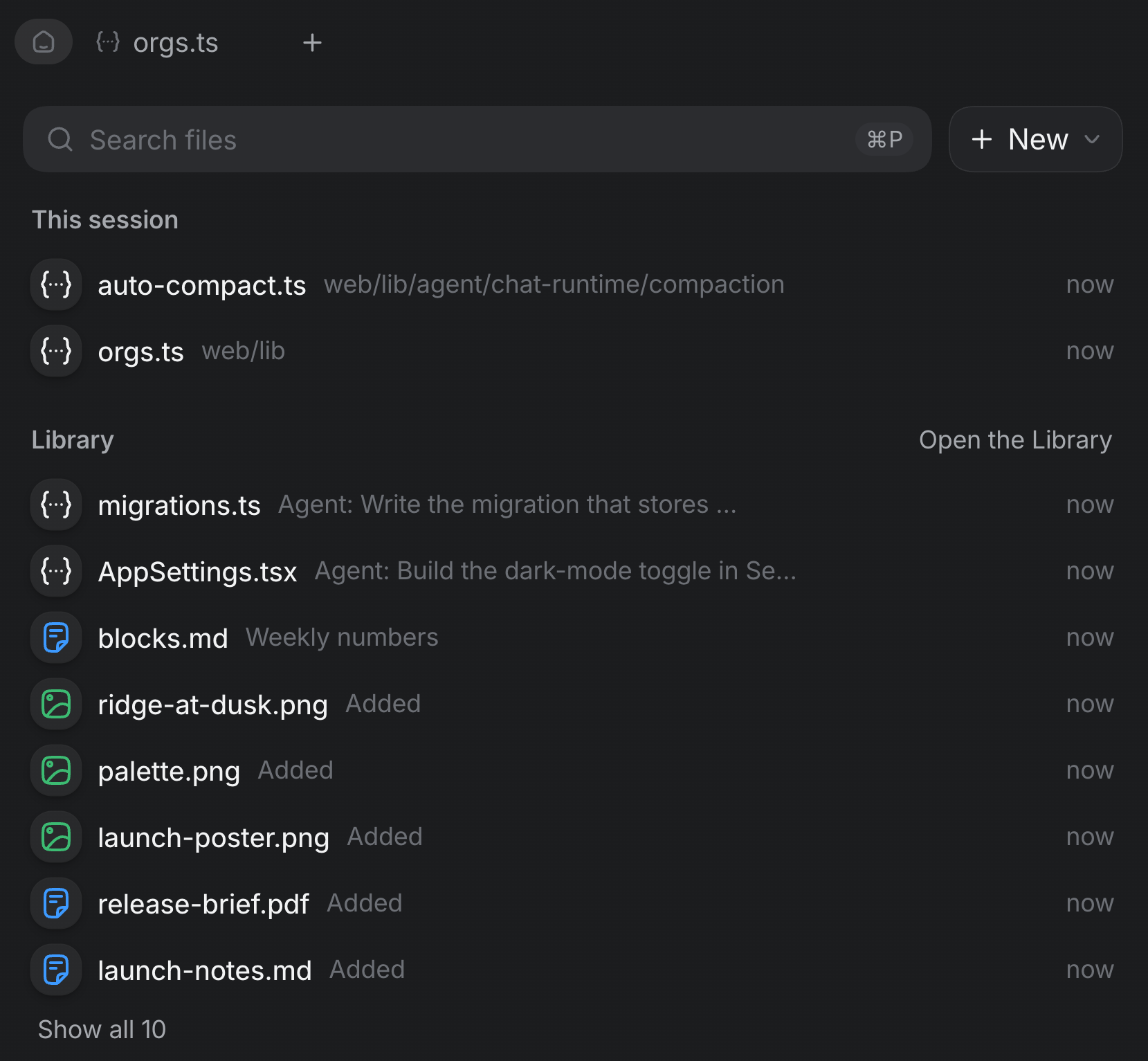This screenshot has width=1148, height=1061.
Task: Click the web/lib/agent/chat-runtime/compaction path
Action: pyautogui.click(x=554, y=284)
